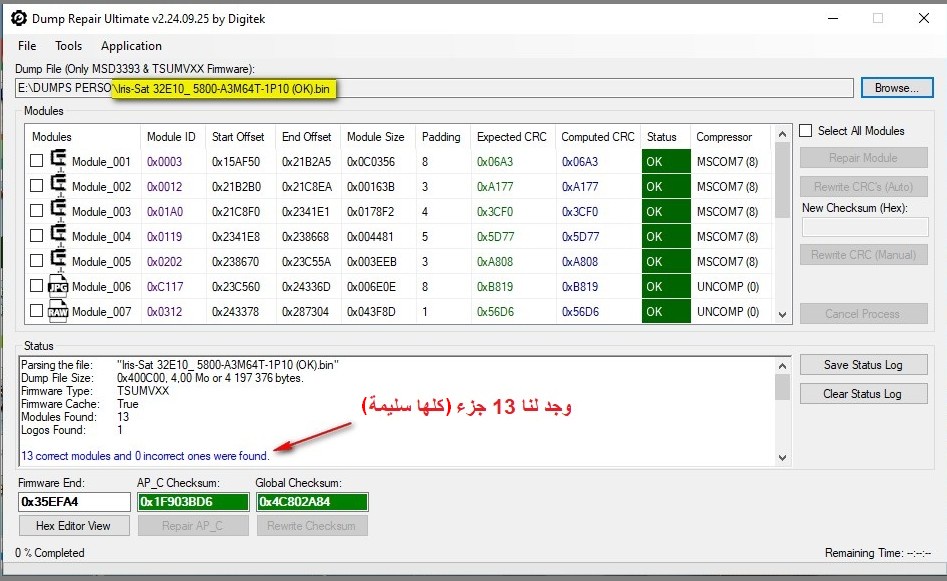Sort by Module ID column header

(x=172, y=137)
